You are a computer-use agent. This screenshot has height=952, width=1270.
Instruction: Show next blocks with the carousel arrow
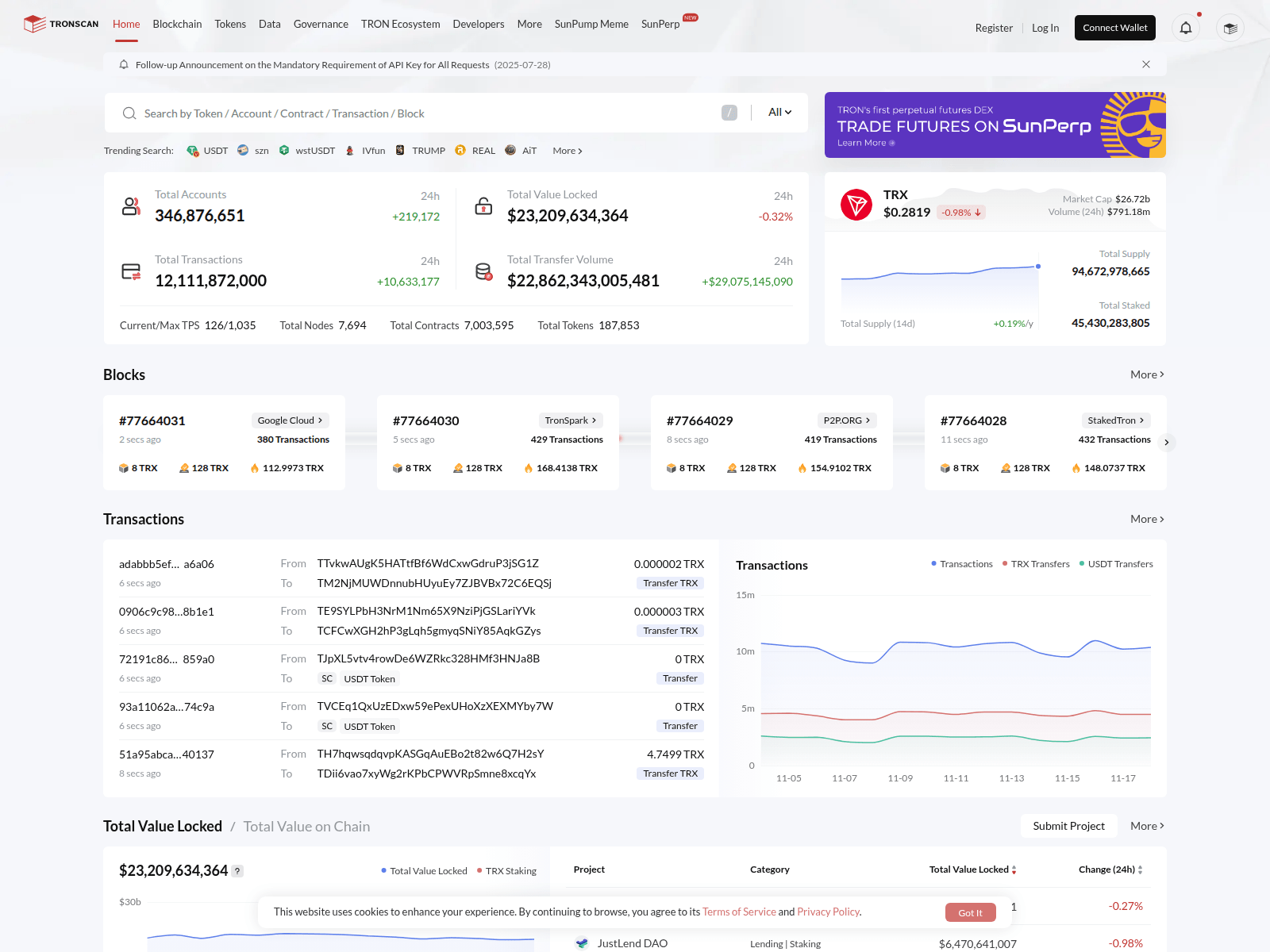click(1166, 443)
